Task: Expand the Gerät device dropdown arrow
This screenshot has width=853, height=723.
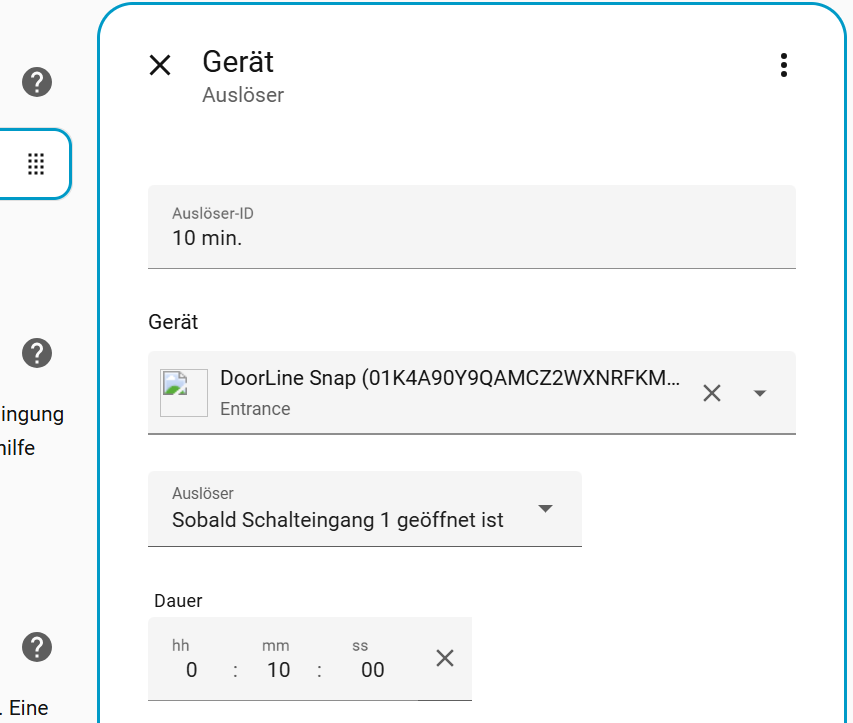Action: (760, 393)
